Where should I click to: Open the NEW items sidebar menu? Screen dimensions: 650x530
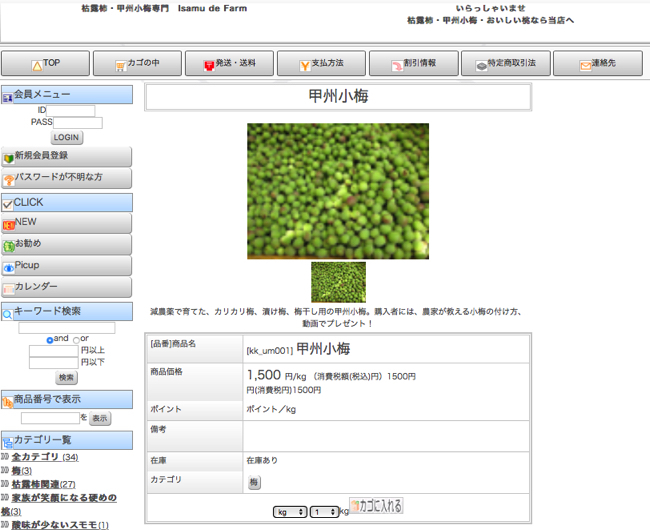pyautogui.click(x=66, y=222)
